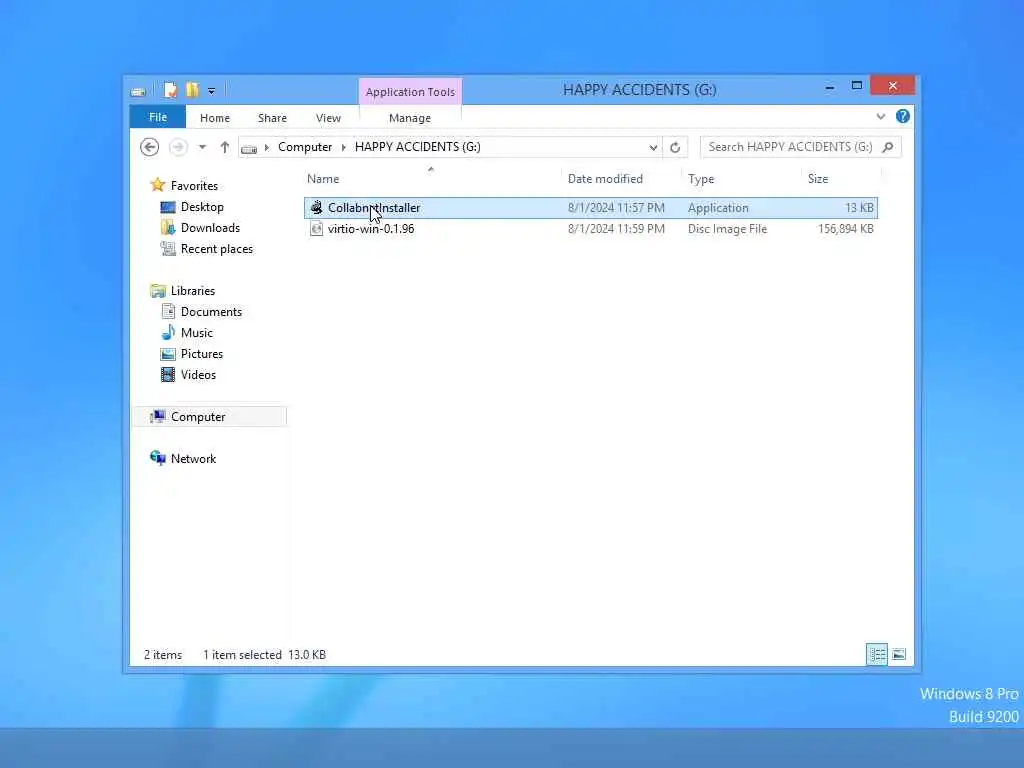The image size is (1024, 768).
Task: Click Computer in the address breadcrumb
Action: click(x=305, y=147)
